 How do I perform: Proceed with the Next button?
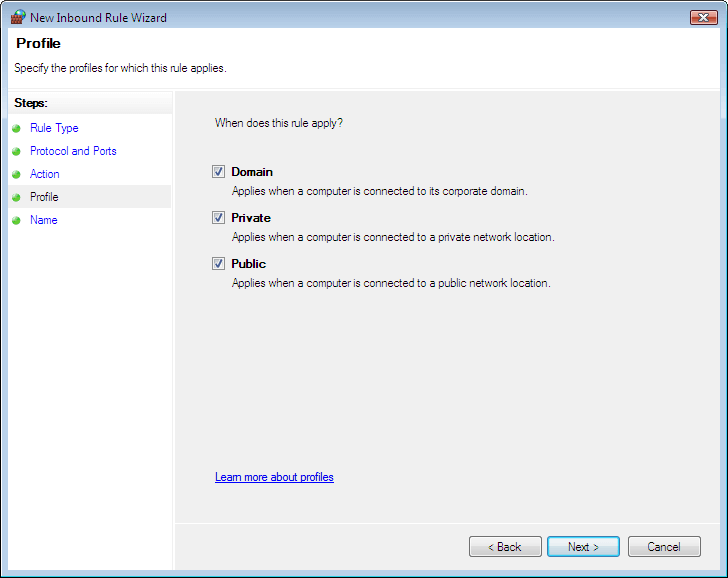point(583,546)
